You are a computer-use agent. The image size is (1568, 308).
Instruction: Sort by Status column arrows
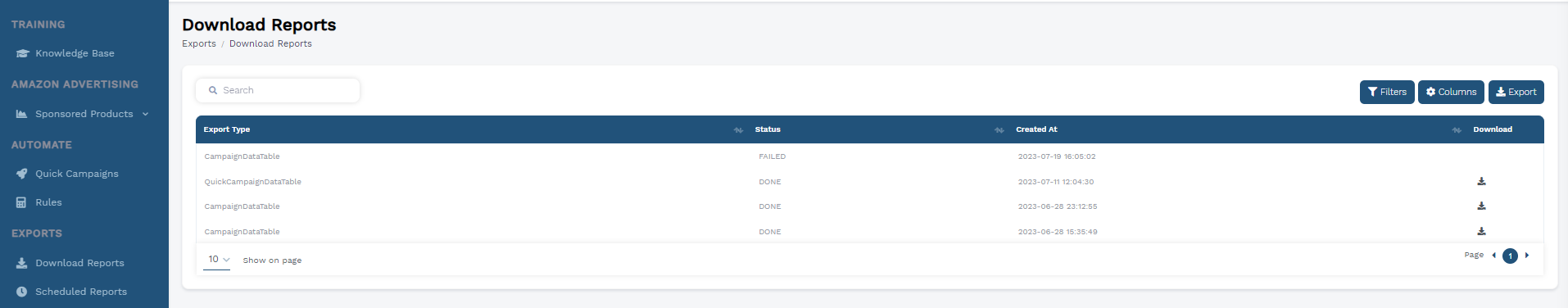pyautogui.click(x=999, y=130)
